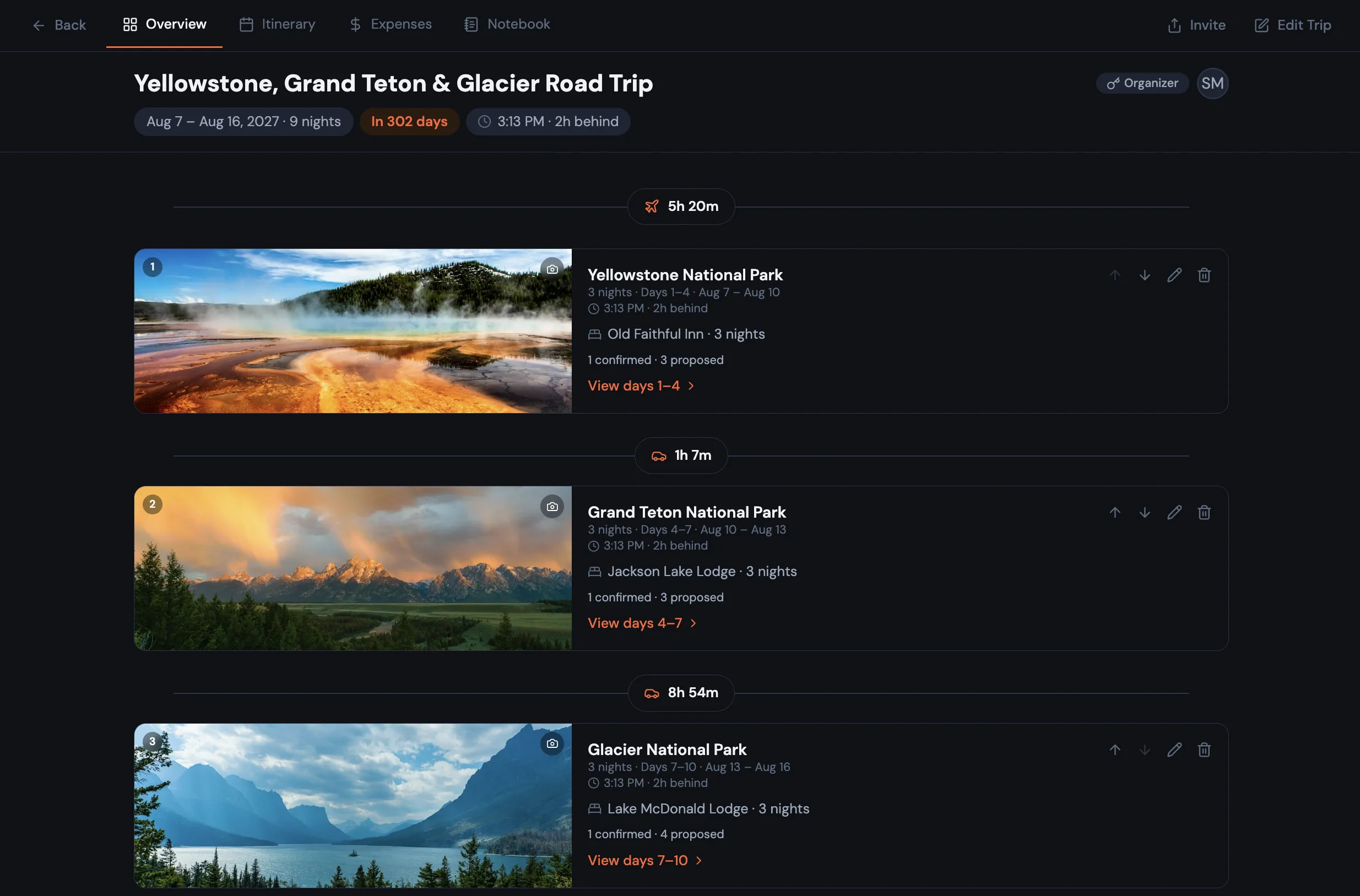
Task: Delete Yellowstone National Park stop
Action: click(x=1204, y=275)
